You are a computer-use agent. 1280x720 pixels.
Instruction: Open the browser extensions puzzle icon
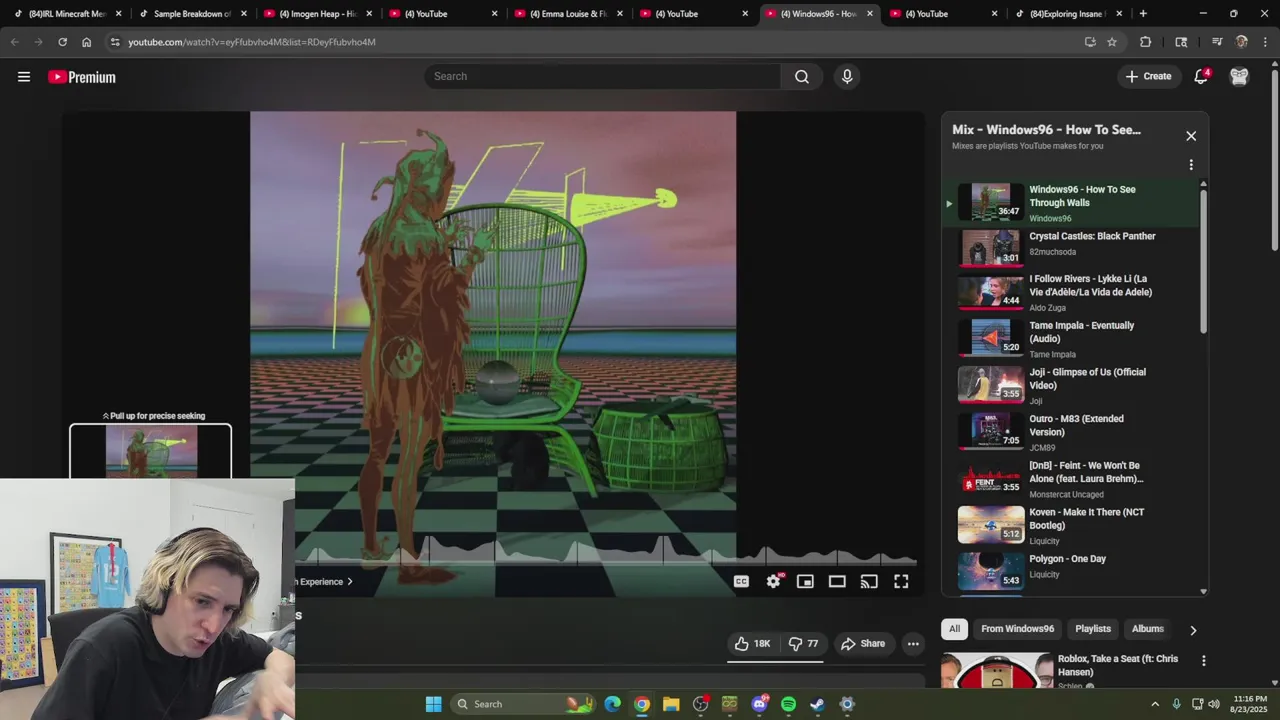tap(1146, 42)
